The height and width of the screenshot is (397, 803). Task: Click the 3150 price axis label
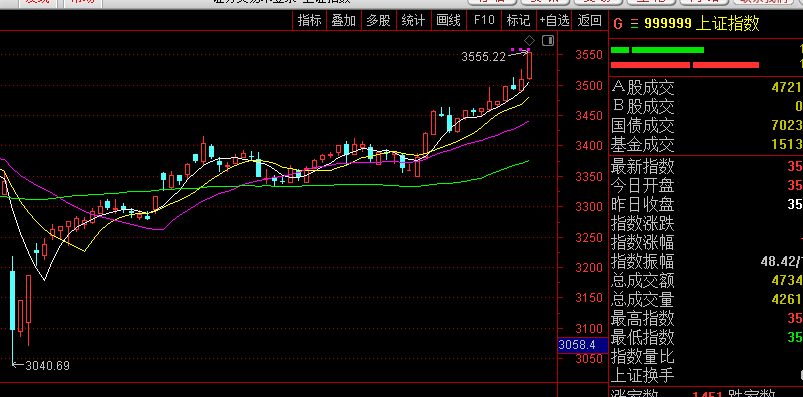coord(589,298)
